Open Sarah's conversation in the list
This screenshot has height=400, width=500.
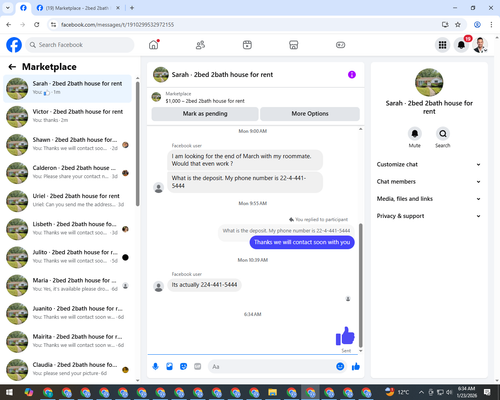click(67, 88)
